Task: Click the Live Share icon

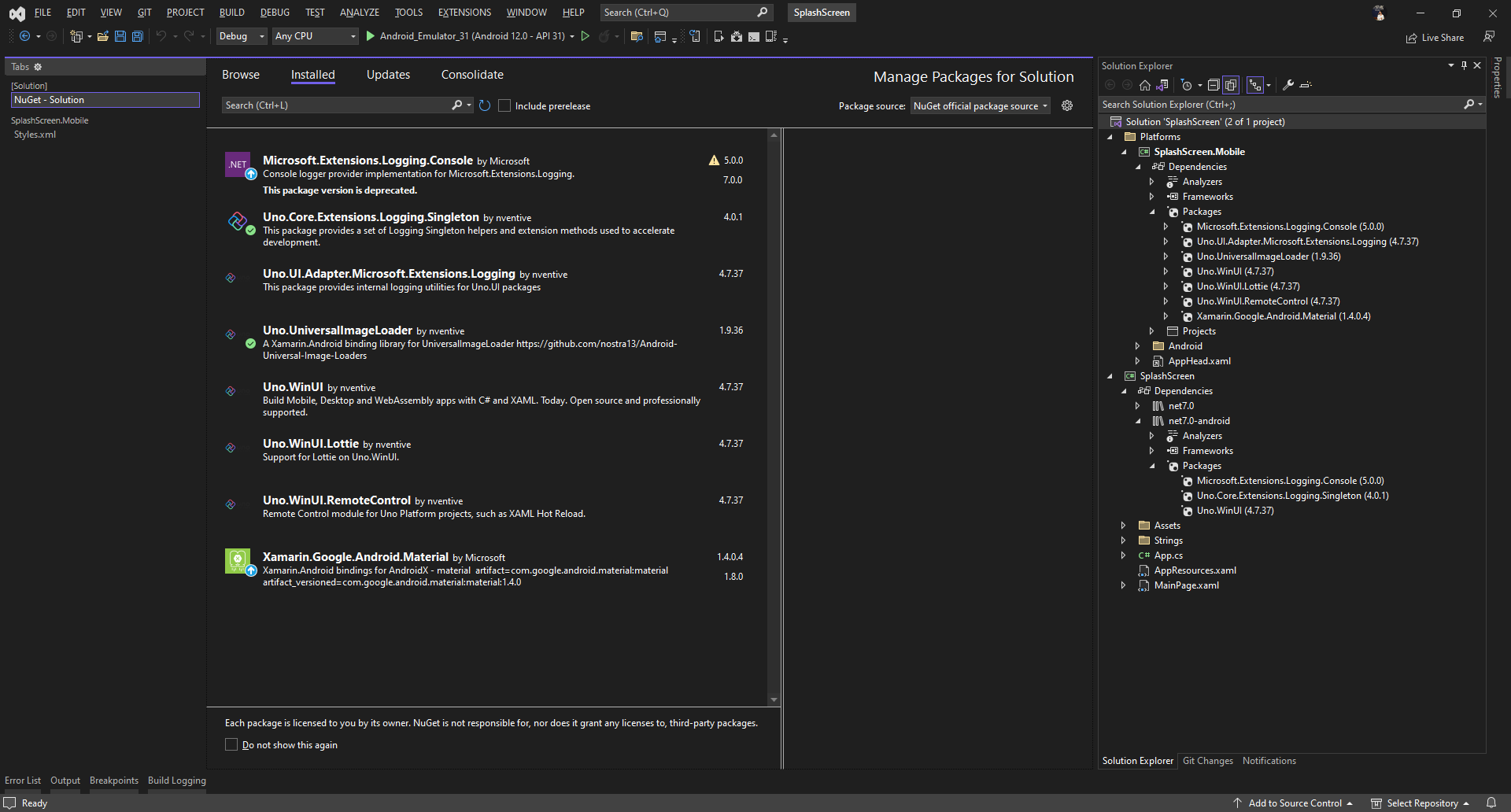Action: 1411,37
